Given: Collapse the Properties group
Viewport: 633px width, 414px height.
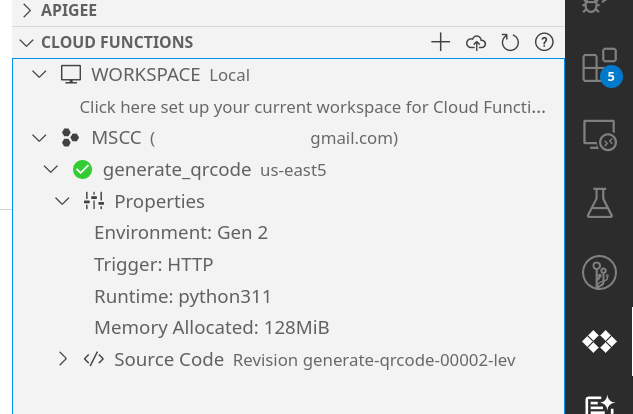Looking at the screenshot, I should coord(62,201).
